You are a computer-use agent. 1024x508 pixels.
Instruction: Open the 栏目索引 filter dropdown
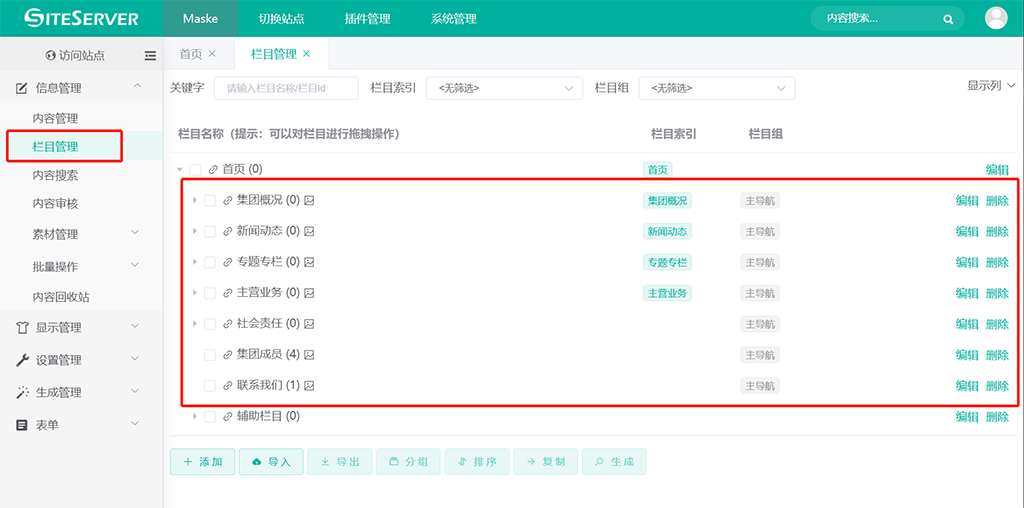[504, 88]
